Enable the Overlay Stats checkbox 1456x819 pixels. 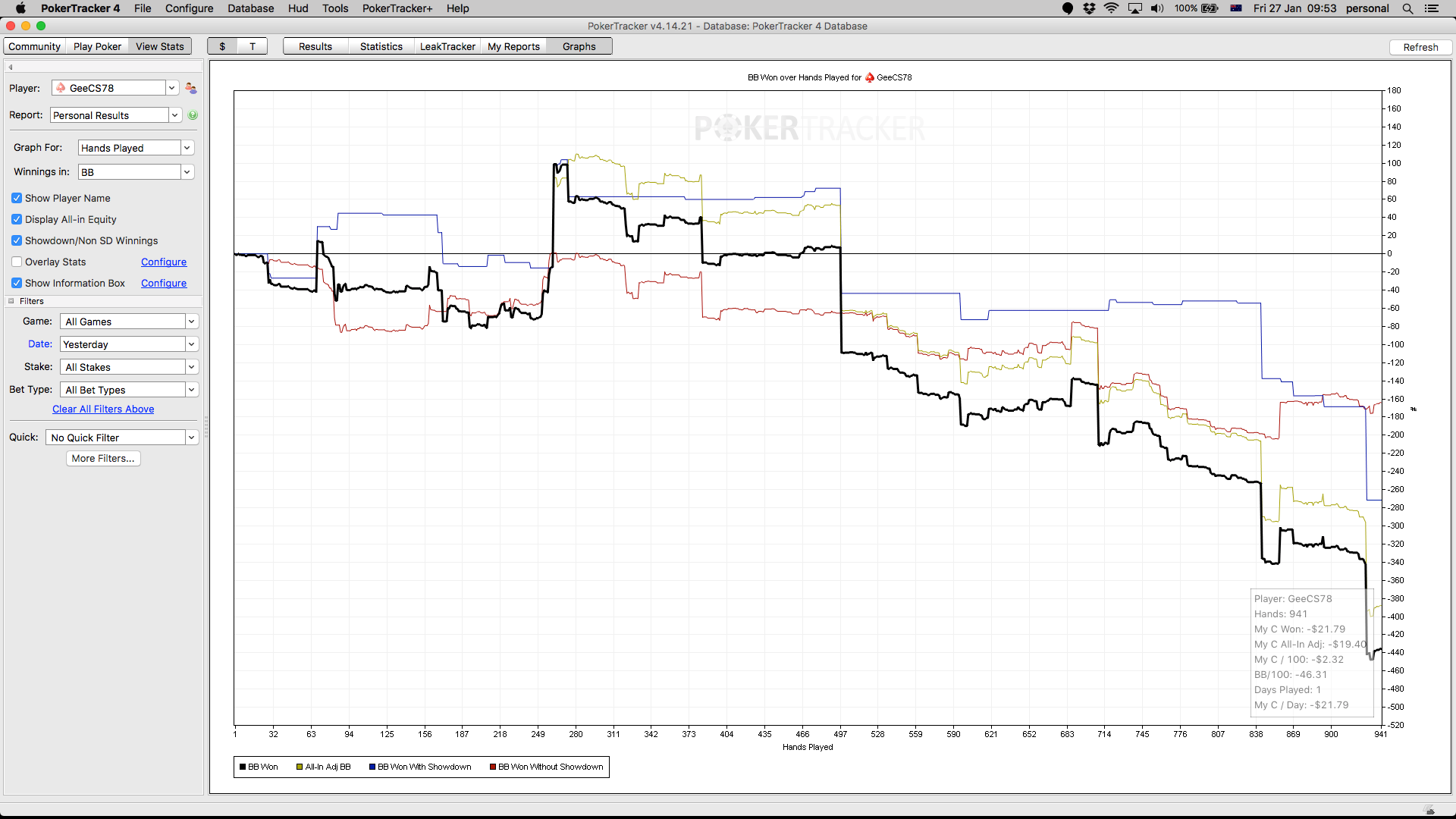[17, 262]
